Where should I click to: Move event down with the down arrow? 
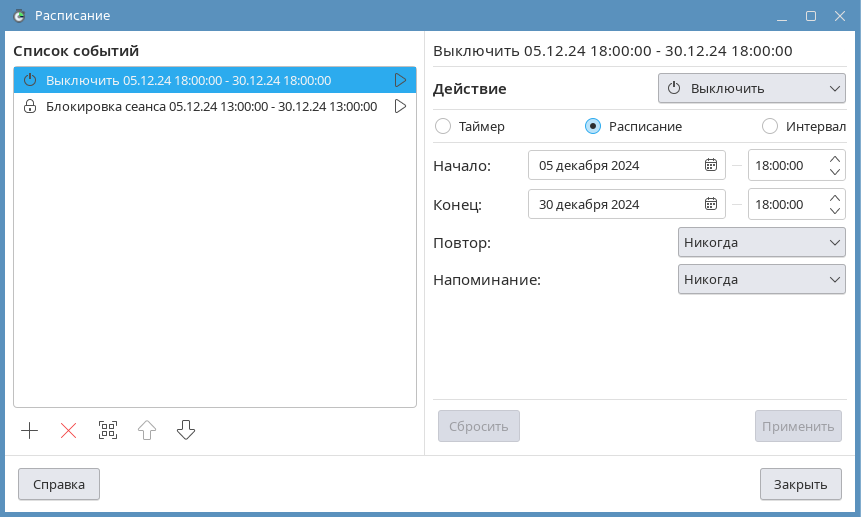(x=186, y=431)
